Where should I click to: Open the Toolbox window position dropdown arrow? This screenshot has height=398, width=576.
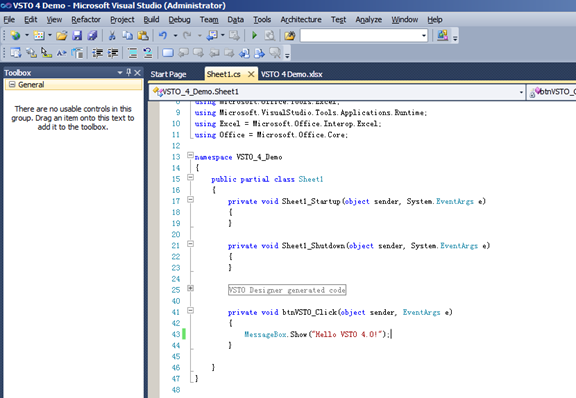[x=120, y=73]
